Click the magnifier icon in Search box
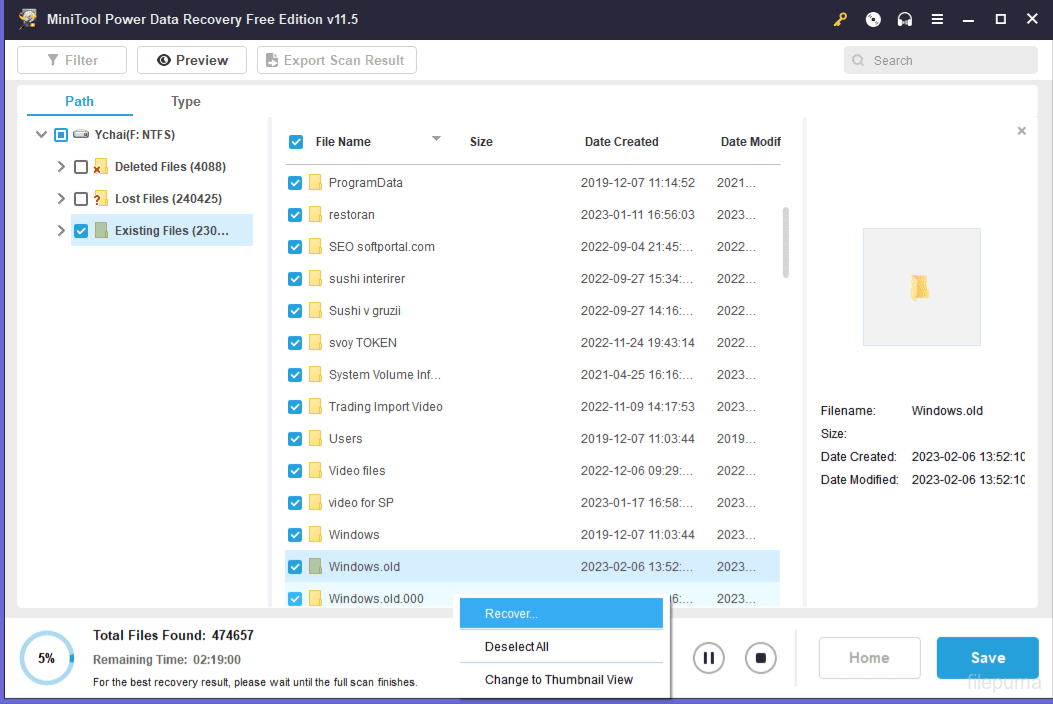 click(858, 60)
